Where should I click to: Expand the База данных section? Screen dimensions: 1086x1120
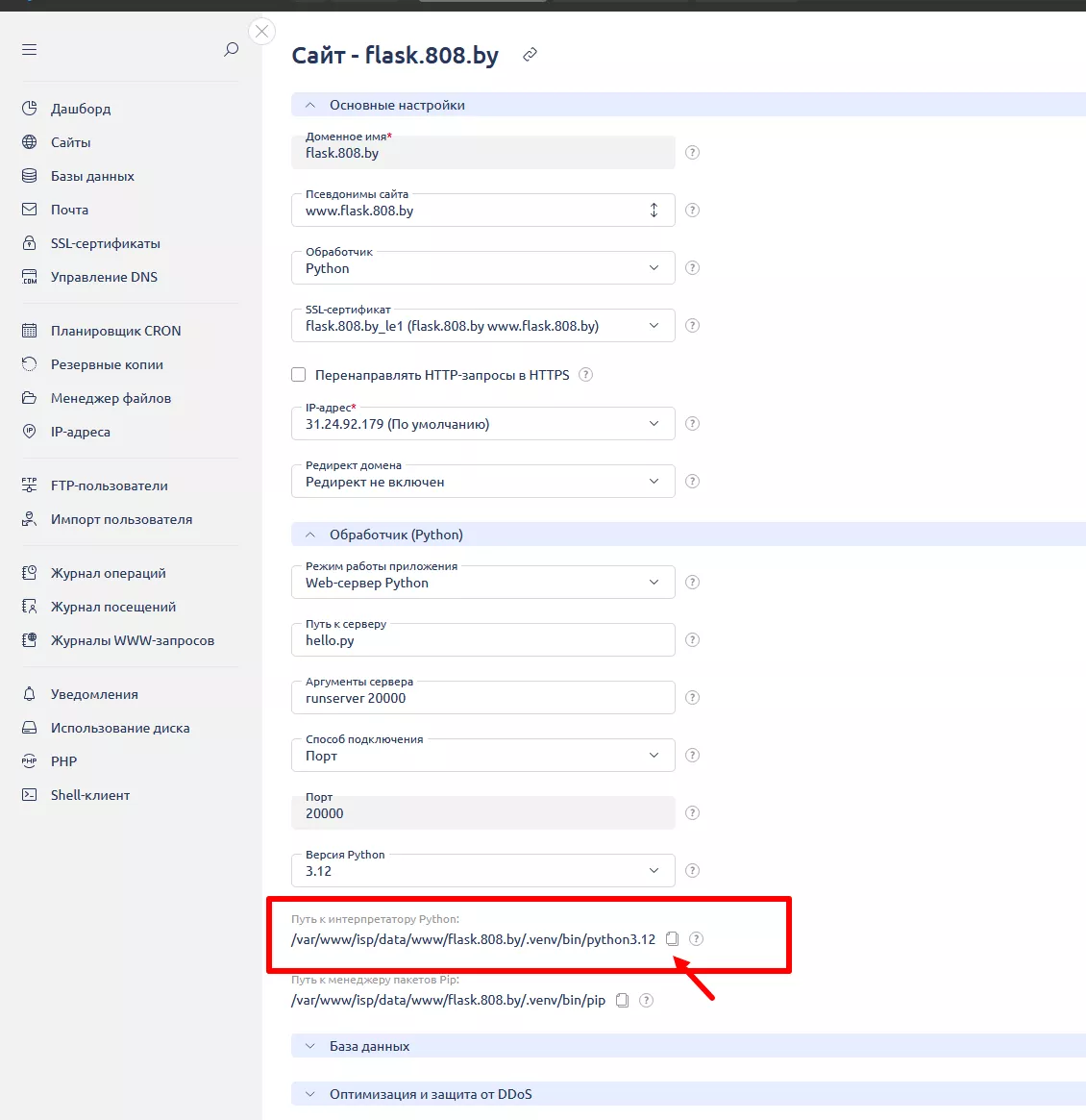370,1046
